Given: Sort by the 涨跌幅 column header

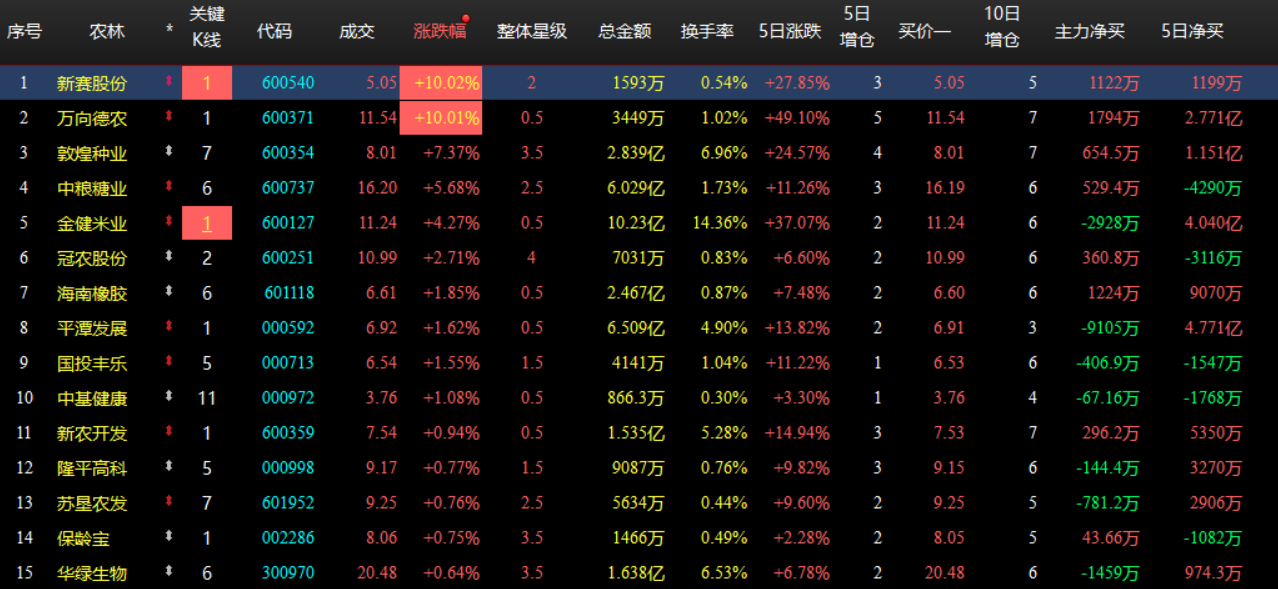Looking at the screenshot, I should click(440, 31).
